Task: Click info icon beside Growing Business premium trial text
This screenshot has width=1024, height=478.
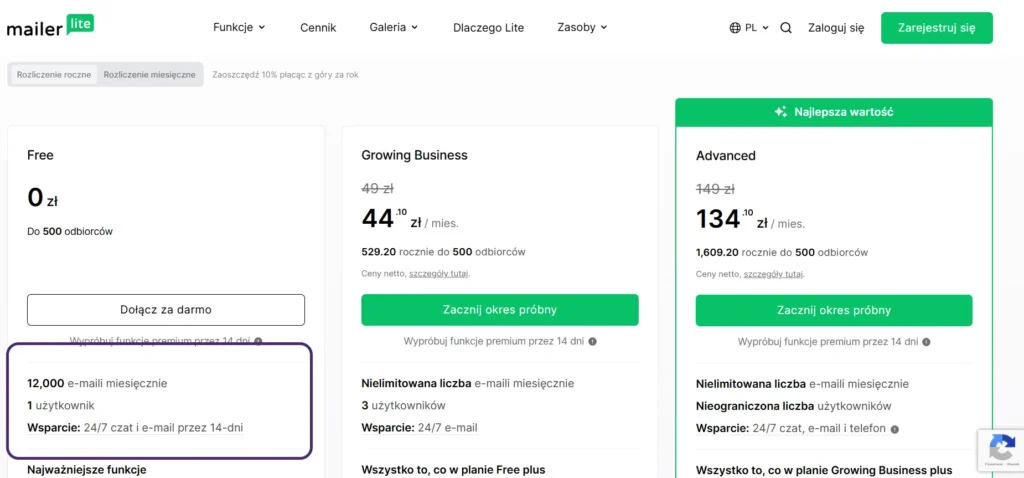Action: point(592,342)
